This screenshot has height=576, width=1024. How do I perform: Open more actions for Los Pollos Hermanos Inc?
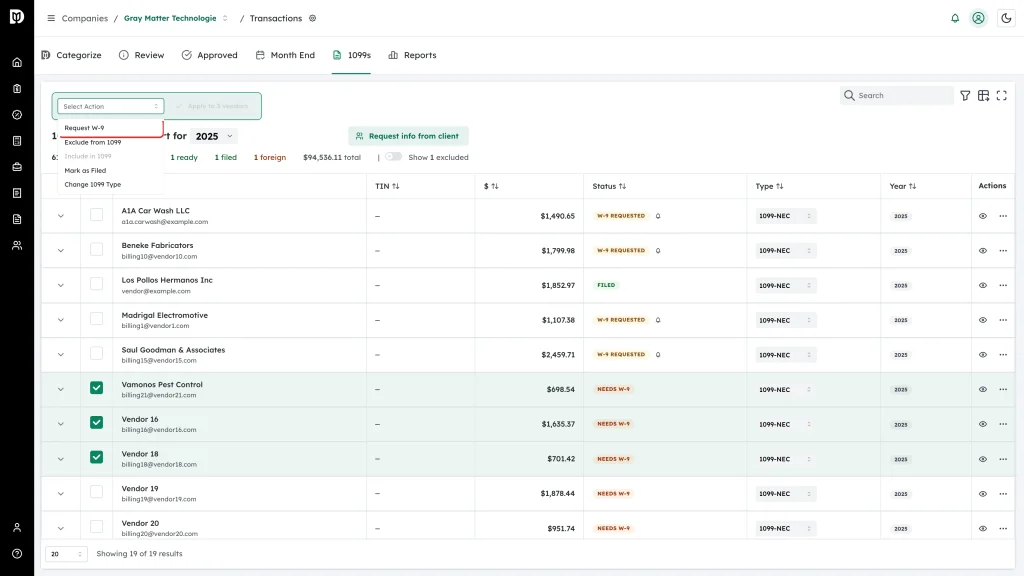[1003, 285]
